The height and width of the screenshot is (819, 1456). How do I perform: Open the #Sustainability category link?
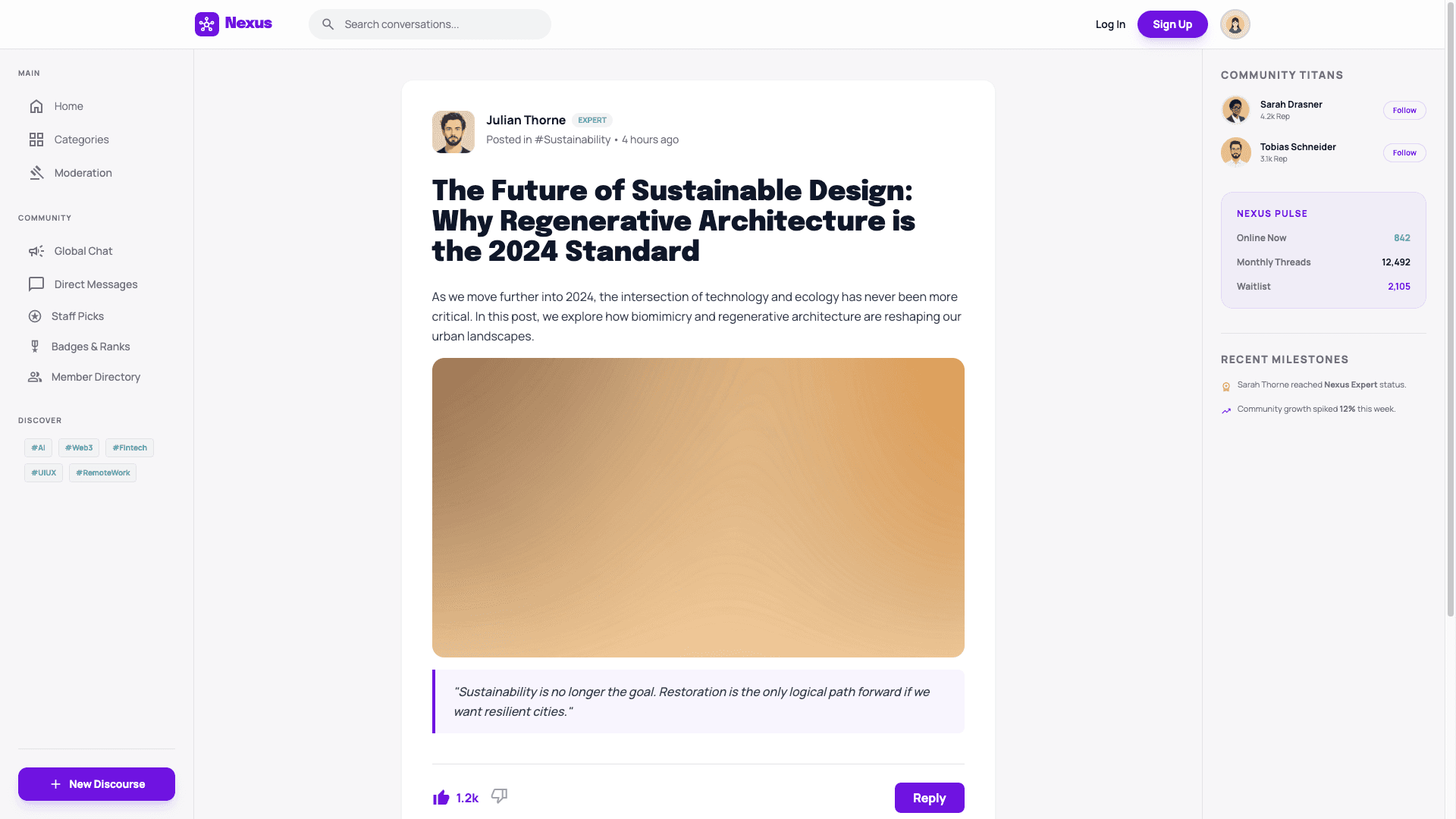572,140
